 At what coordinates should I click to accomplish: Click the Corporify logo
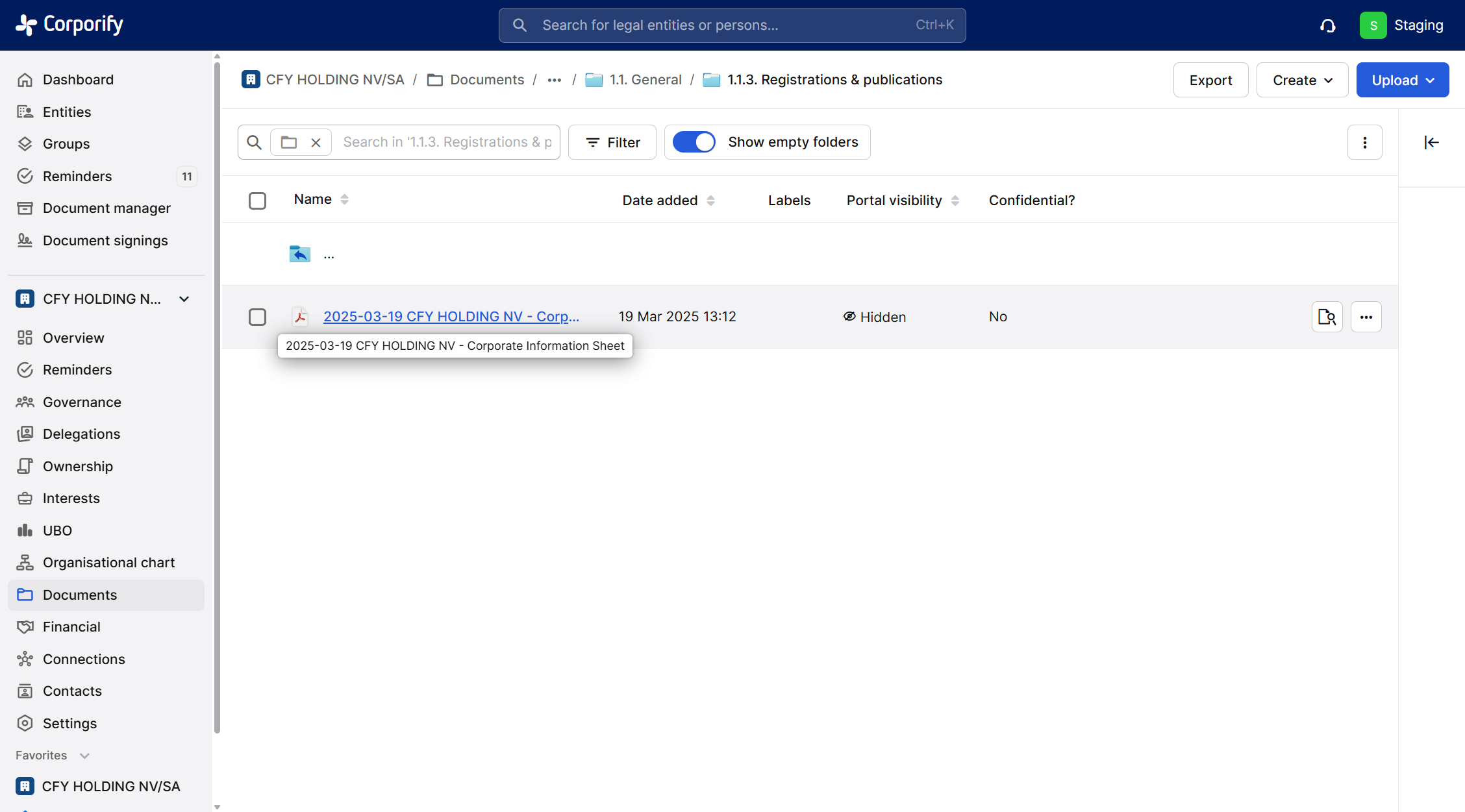click(x=69, y=25)
